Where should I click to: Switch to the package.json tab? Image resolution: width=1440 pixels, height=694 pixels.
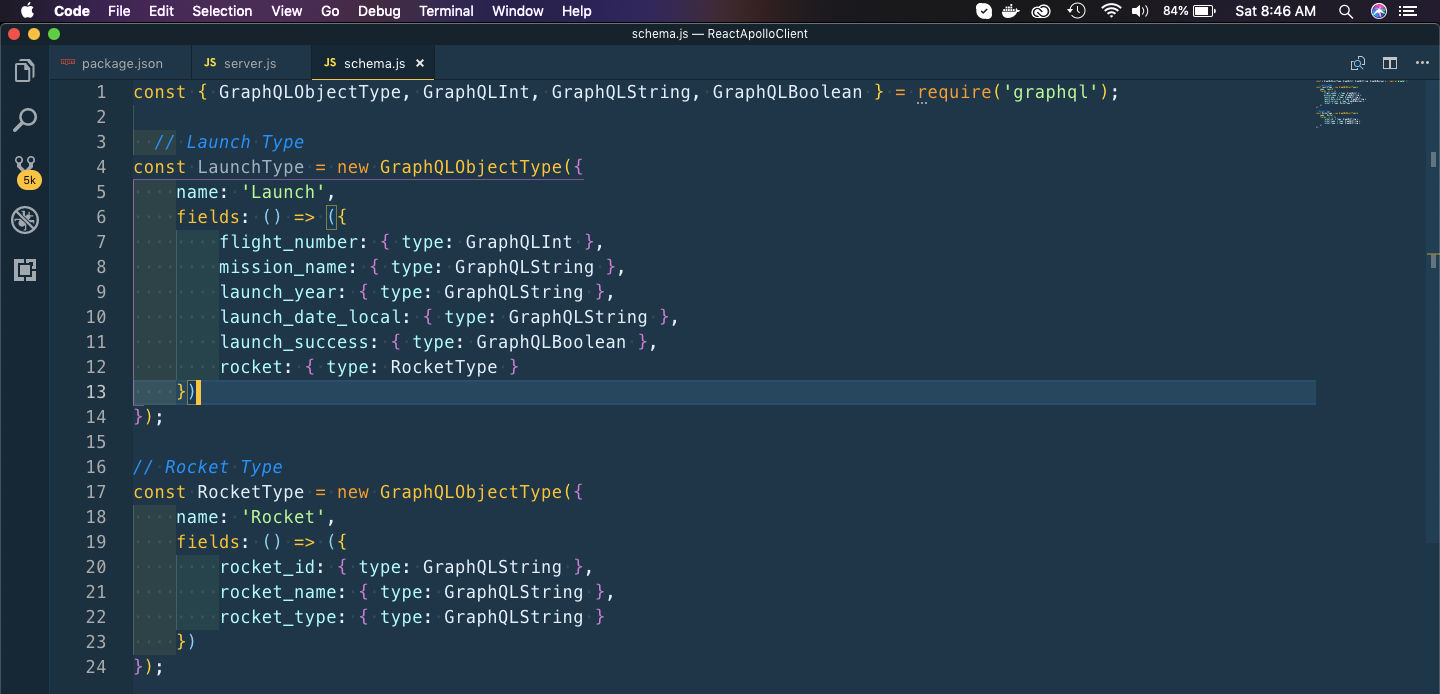(x=122, y=63)
